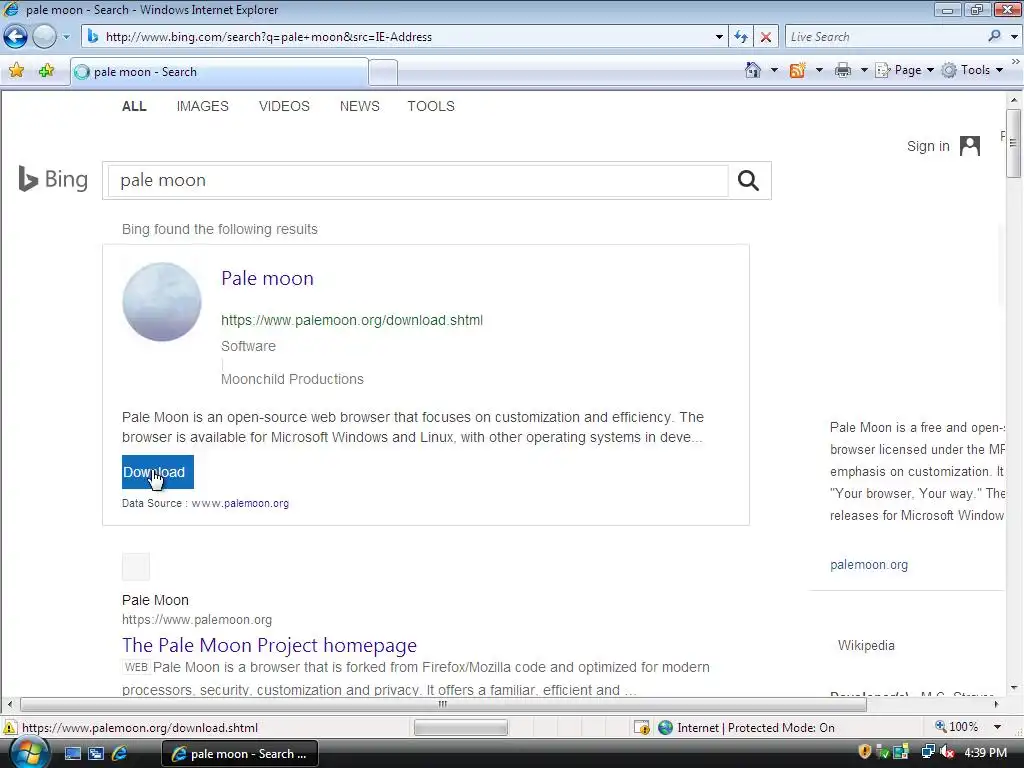Expand the address bar dropdown arrow
This screenshot has width=1024, height=768.
click(x=719, y=37)
